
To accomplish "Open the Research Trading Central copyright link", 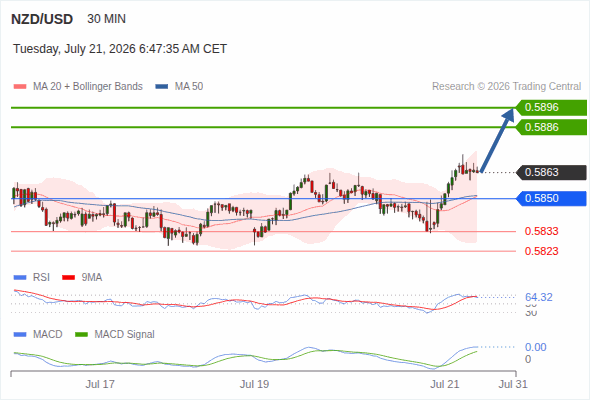I will (506, 87).
